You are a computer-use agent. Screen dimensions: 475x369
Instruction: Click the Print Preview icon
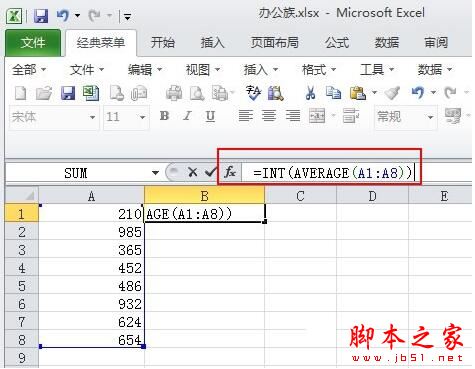tap(197, 93)
